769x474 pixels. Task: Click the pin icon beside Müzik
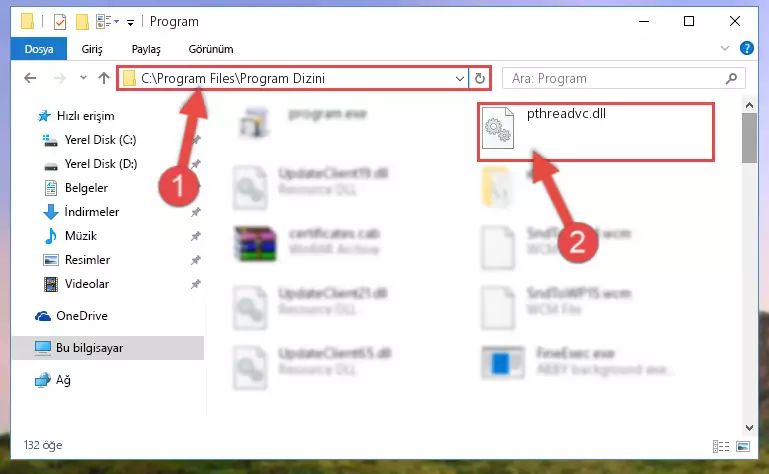196,236
